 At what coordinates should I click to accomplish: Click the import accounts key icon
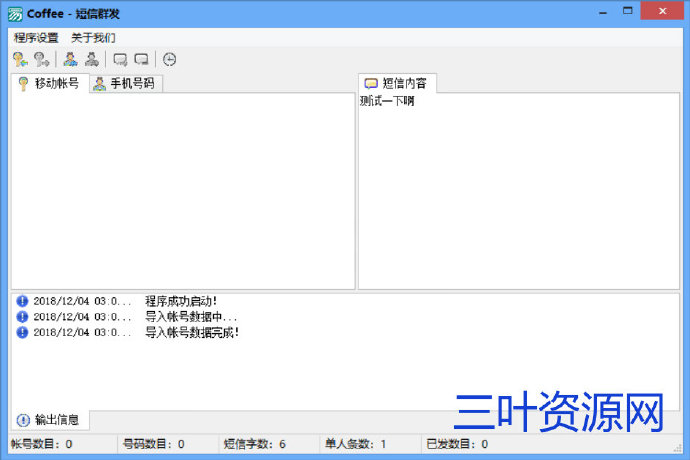tap(20, 59)
